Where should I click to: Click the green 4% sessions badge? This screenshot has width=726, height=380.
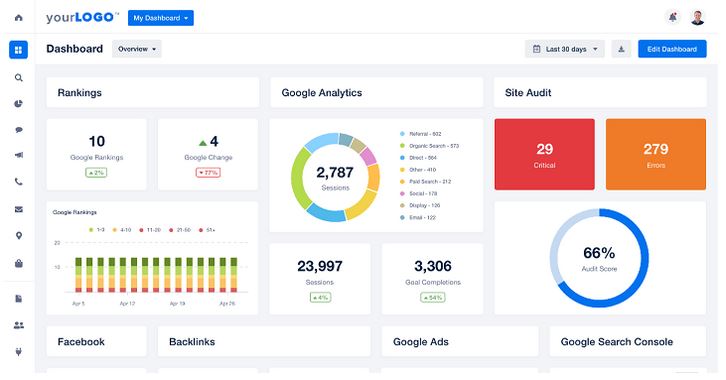[320, 297]
